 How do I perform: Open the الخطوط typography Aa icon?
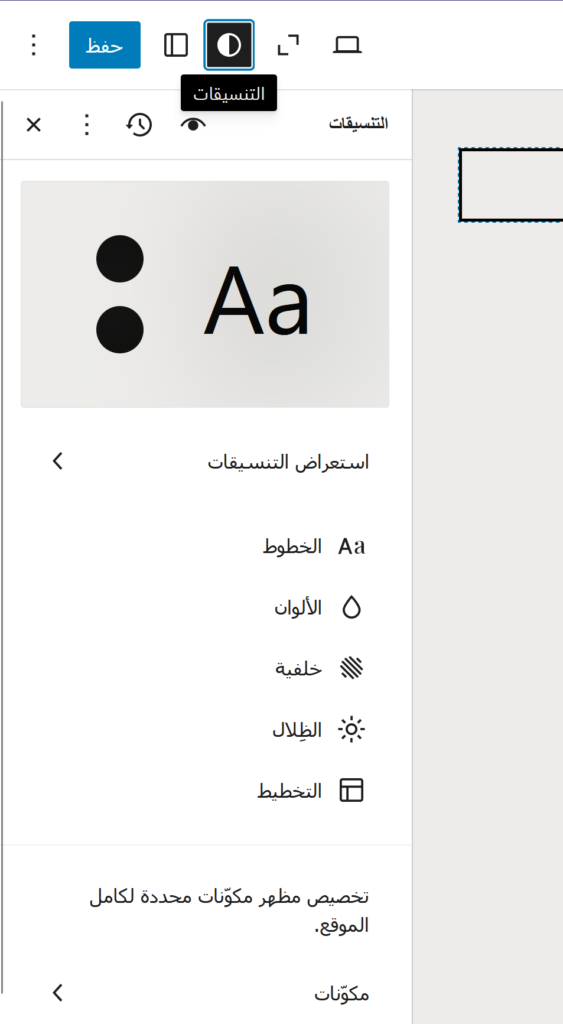tap(351, 547)
